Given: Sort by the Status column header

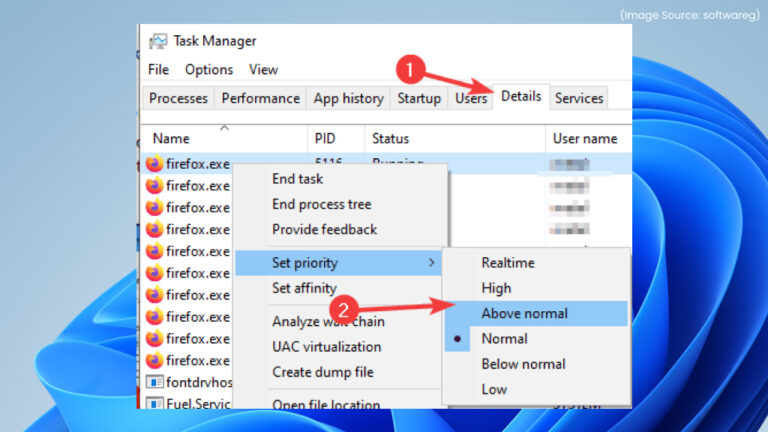Looking at the screenshot, I should point(455,139).
